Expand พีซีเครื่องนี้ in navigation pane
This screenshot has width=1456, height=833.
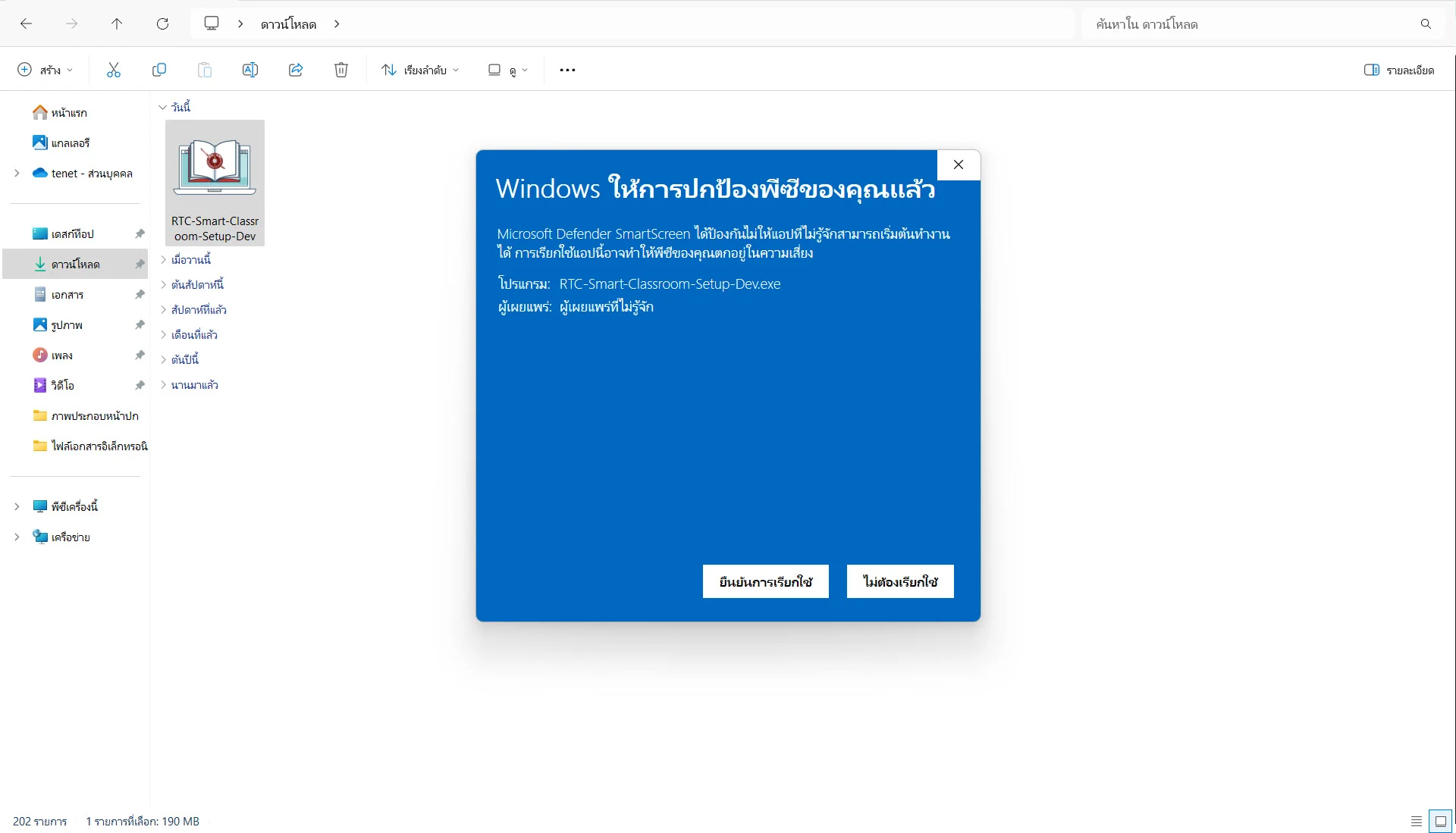tap(17, 506)
